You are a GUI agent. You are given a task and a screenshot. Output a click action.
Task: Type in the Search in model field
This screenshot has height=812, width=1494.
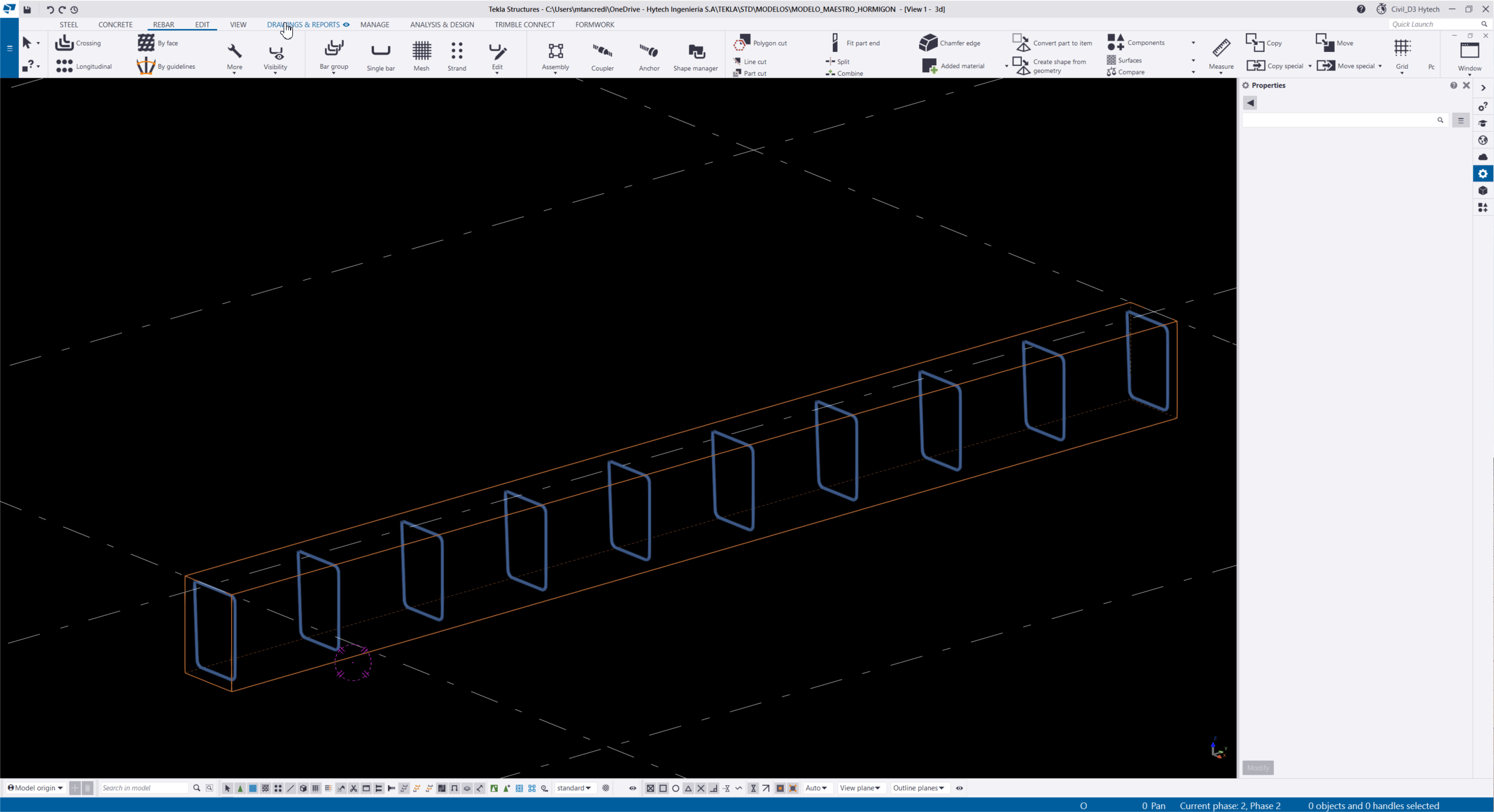pyautogui.click(x=145, y=787)
